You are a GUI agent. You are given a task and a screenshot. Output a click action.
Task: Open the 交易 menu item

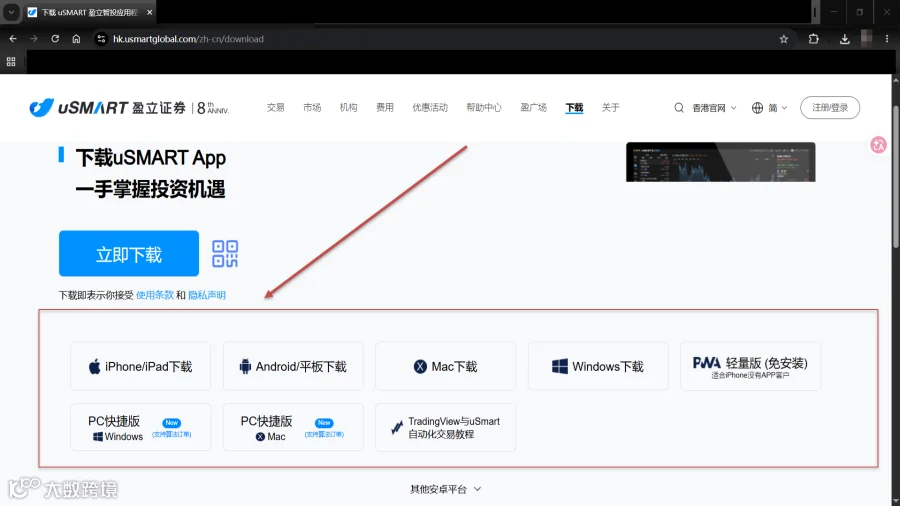(276, 107)
